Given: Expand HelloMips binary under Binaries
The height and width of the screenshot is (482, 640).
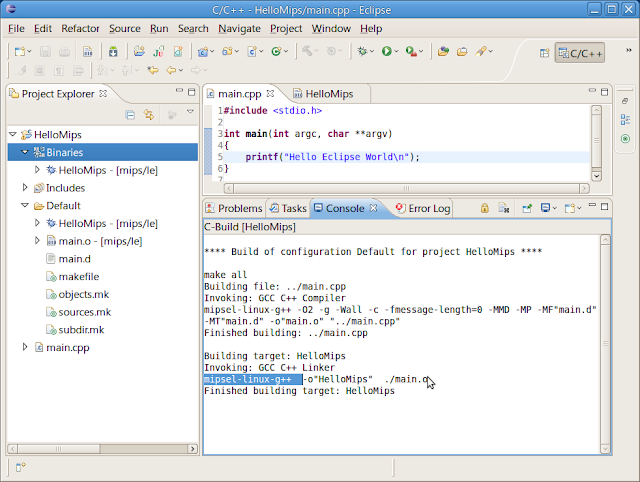Looking at the screenshot, I should [x=37, y=170].
